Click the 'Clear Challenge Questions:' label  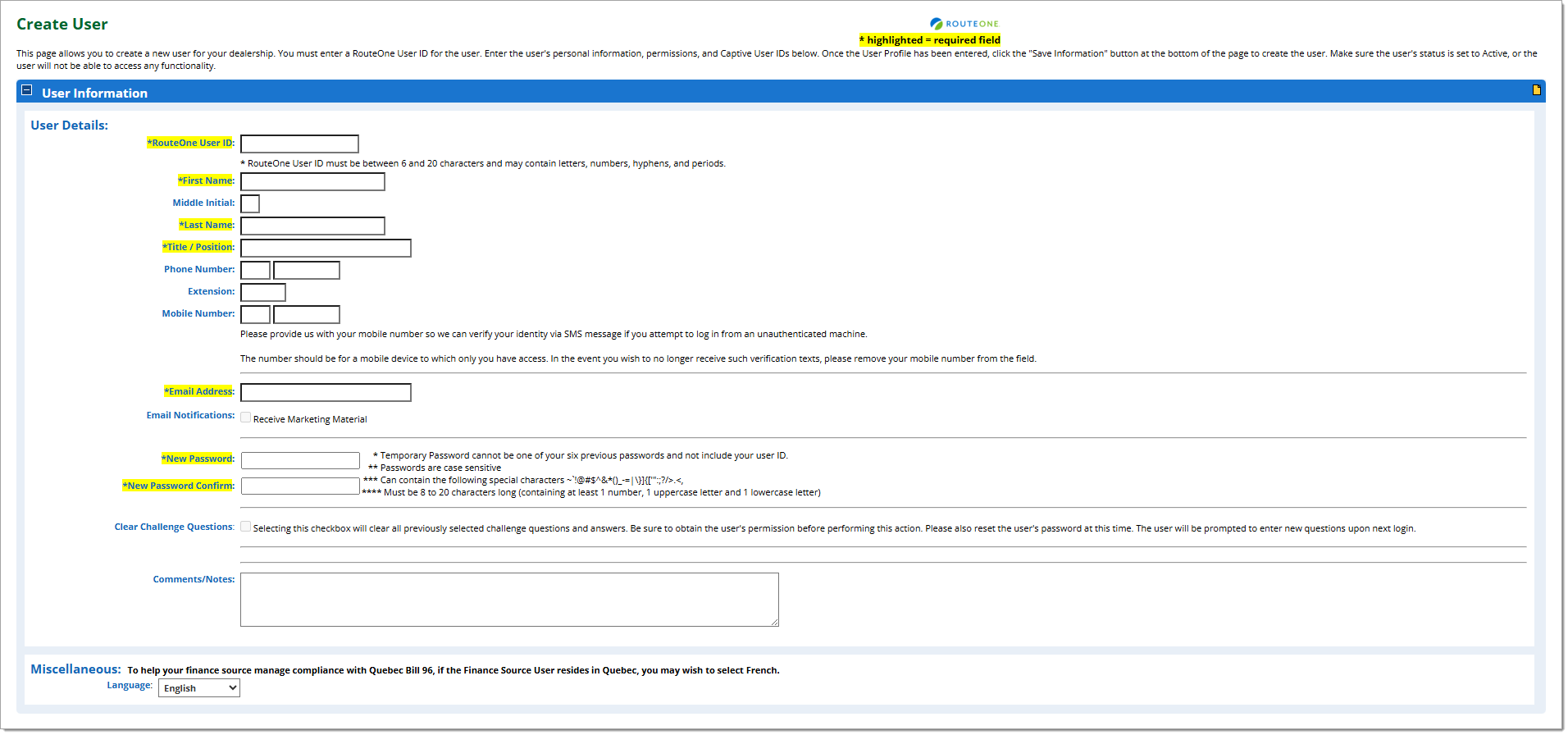(175, 527)
